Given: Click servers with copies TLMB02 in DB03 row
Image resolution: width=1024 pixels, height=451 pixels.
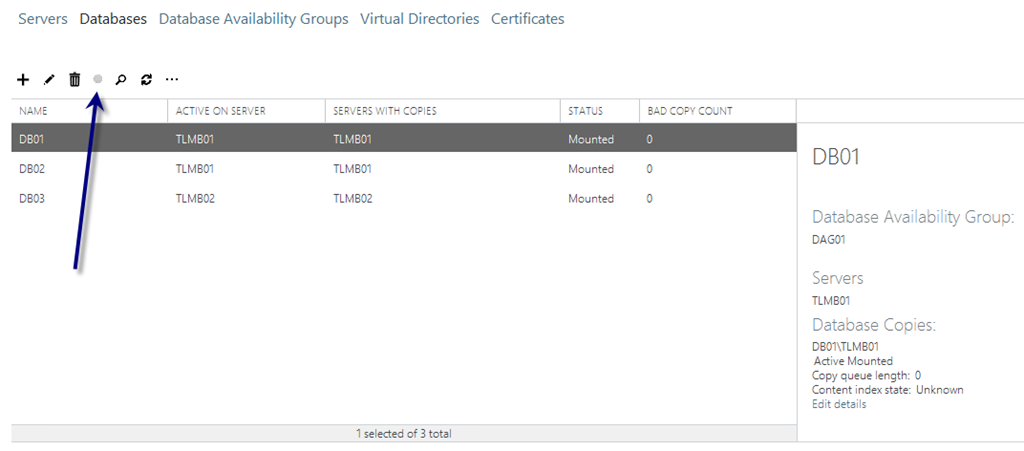Looking at the screenshot, I should pos(353,198).
